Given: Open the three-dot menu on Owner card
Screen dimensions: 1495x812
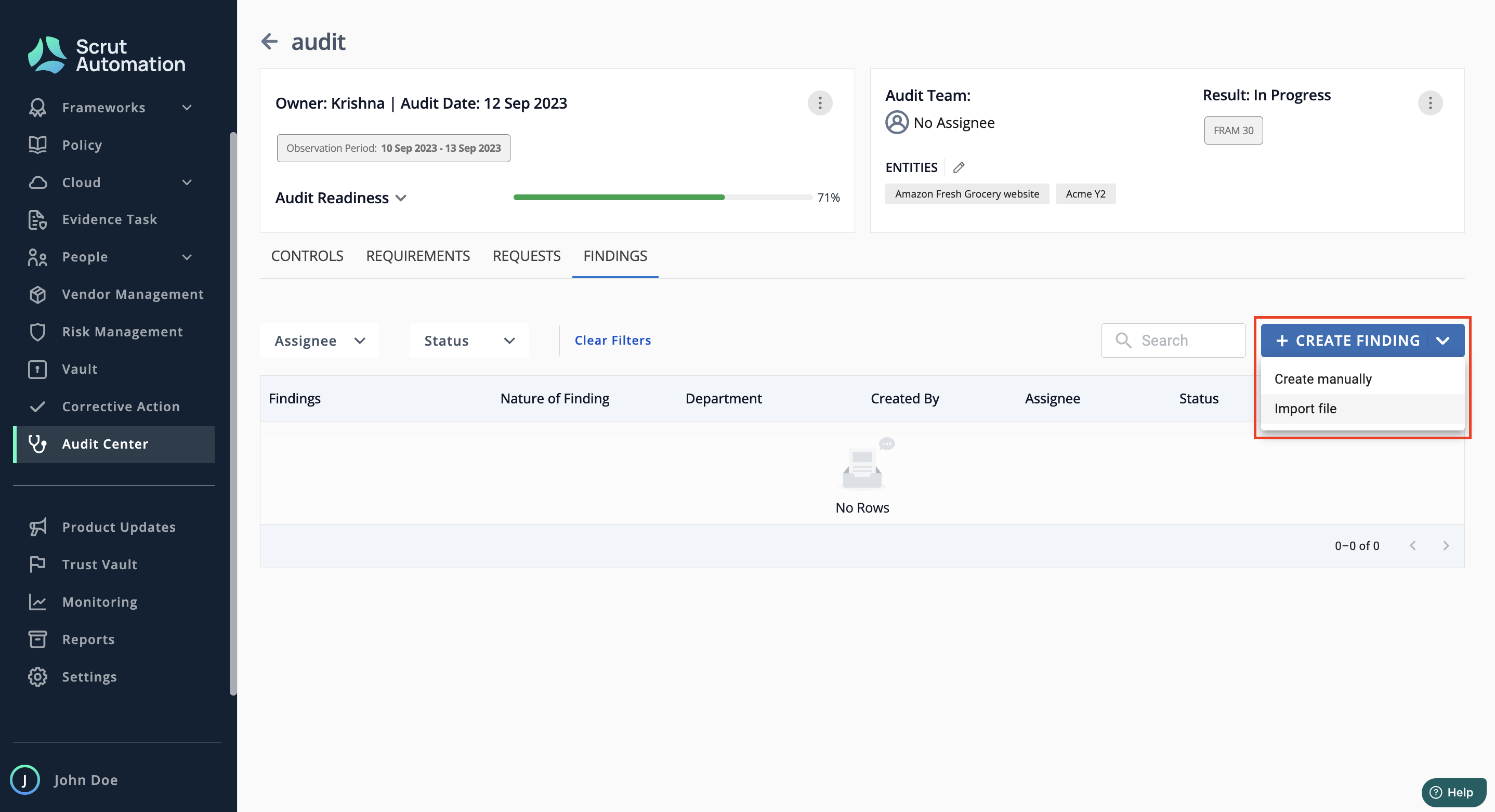Looking at the screenshot, I should tap(819, 103).
